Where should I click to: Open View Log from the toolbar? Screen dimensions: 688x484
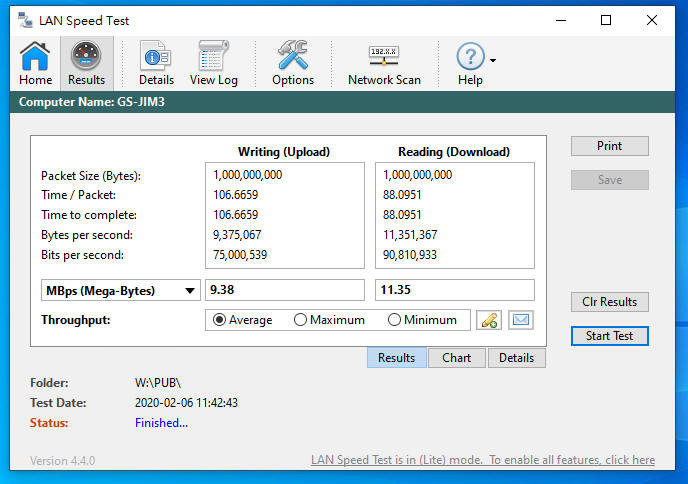[x=214, y=63]
